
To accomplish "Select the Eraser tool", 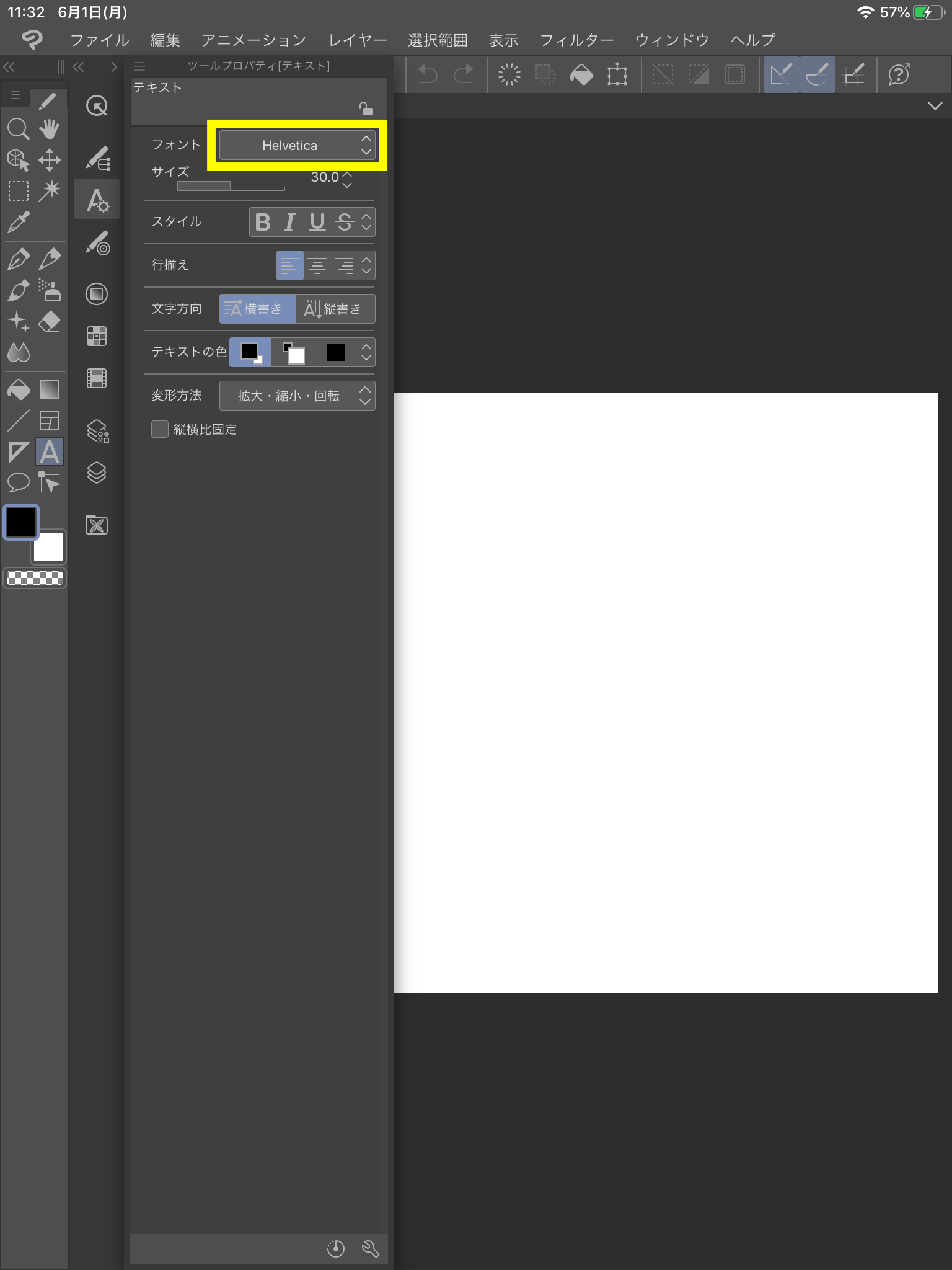I will [x=50, y=321].
